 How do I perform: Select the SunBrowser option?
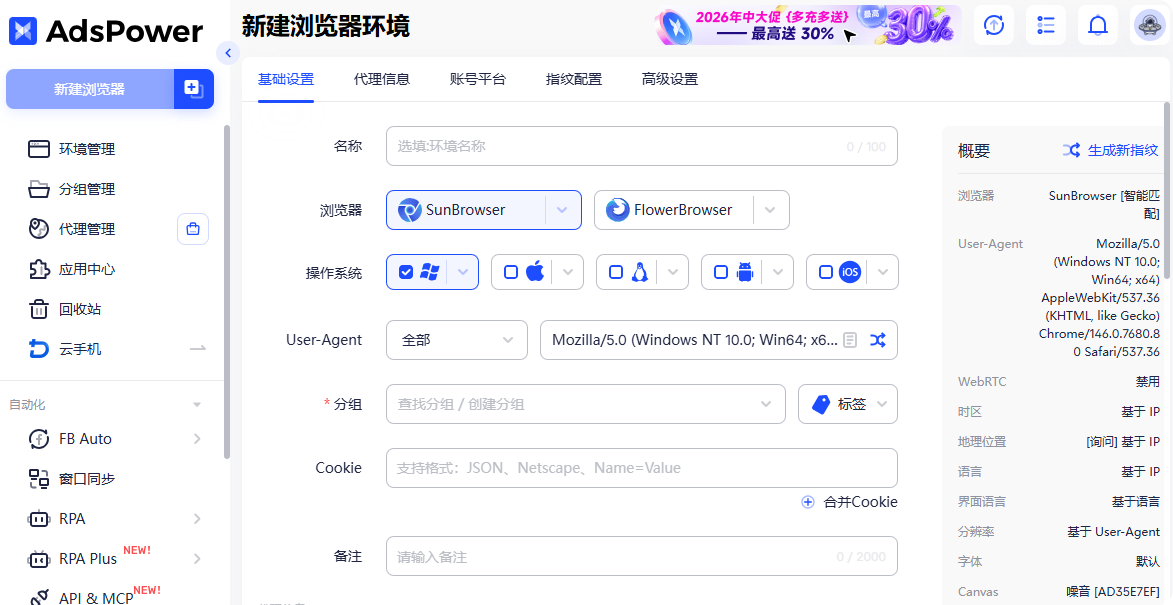click(466, 210)
